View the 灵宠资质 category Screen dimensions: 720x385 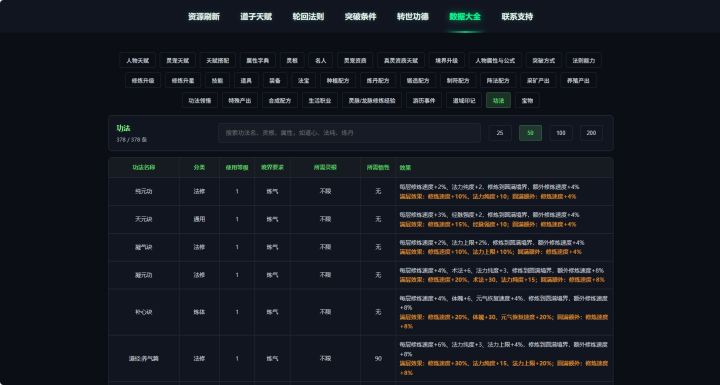(355, 60)
